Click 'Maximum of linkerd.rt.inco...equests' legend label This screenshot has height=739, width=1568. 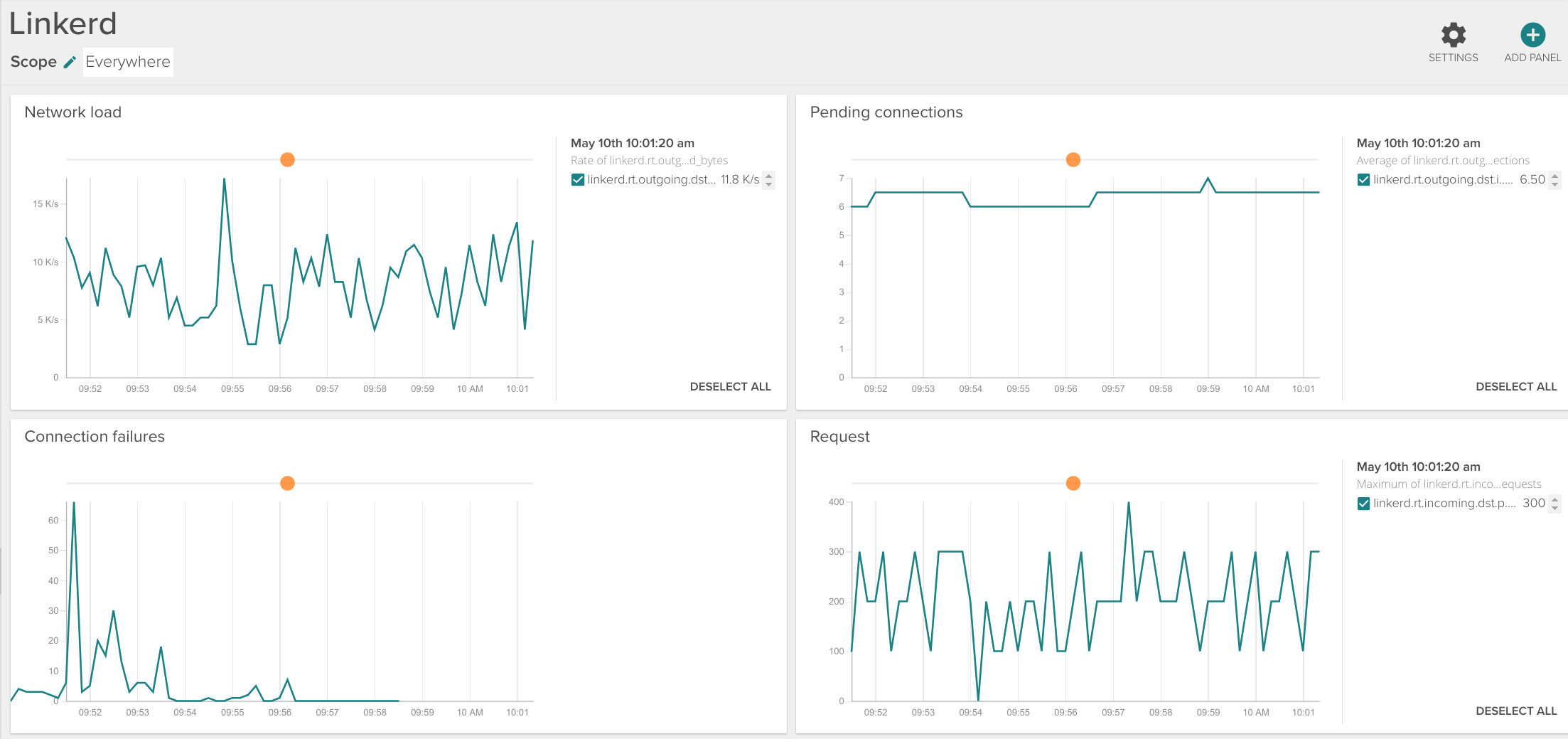pyautogui.click(x=1449, y=484)
